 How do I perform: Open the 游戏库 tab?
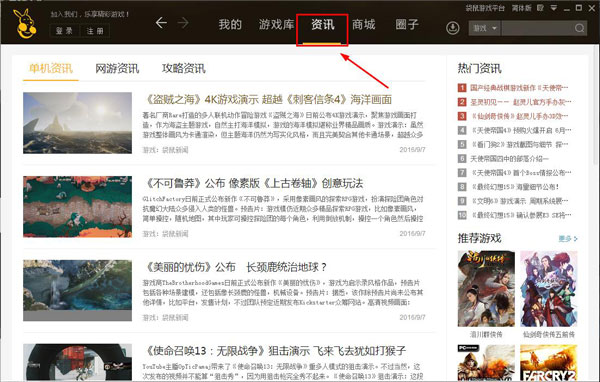(x=276, y=24)
